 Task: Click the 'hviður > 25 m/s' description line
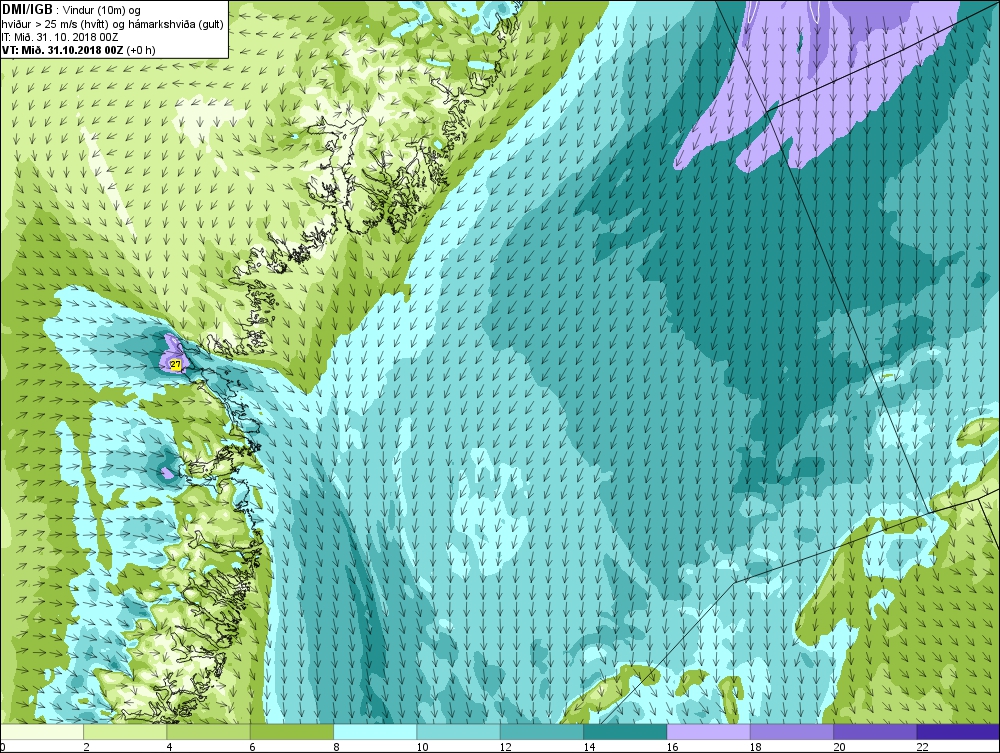[111, 24]
